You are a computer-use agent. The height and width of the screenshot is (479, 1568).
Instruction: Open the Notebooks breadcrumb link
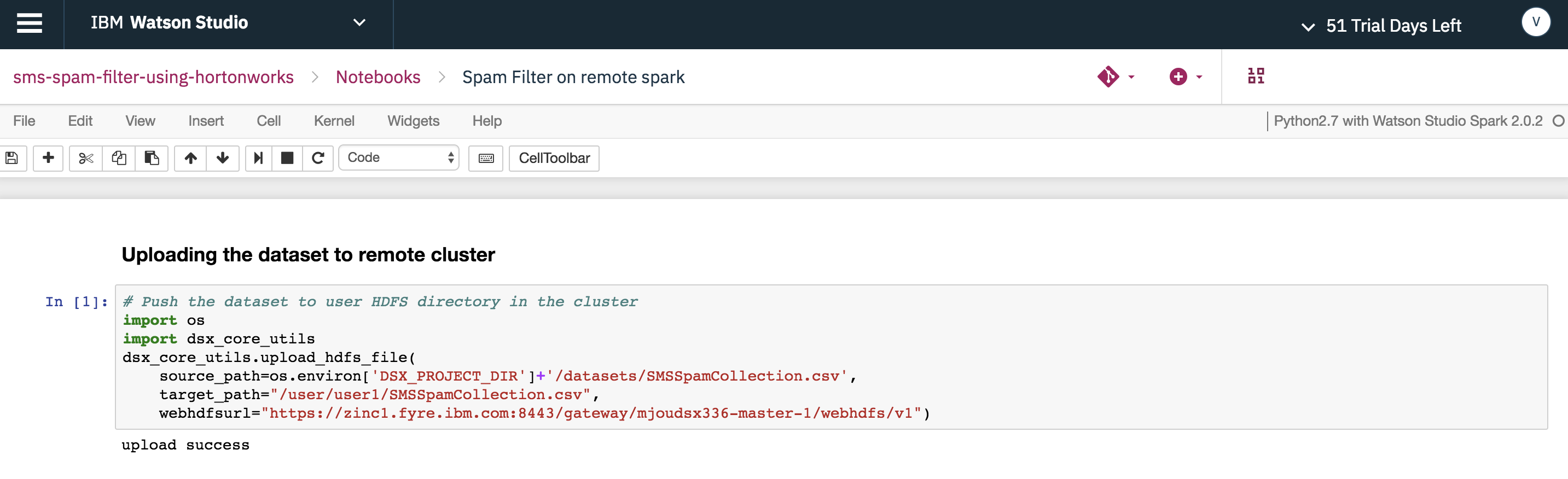click(378, 77)
